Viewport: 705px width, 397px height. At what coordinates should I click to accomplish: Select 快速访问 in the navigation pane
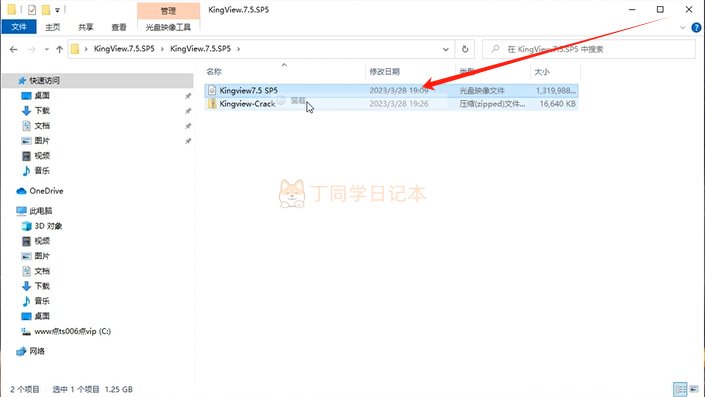coord(98,80)
